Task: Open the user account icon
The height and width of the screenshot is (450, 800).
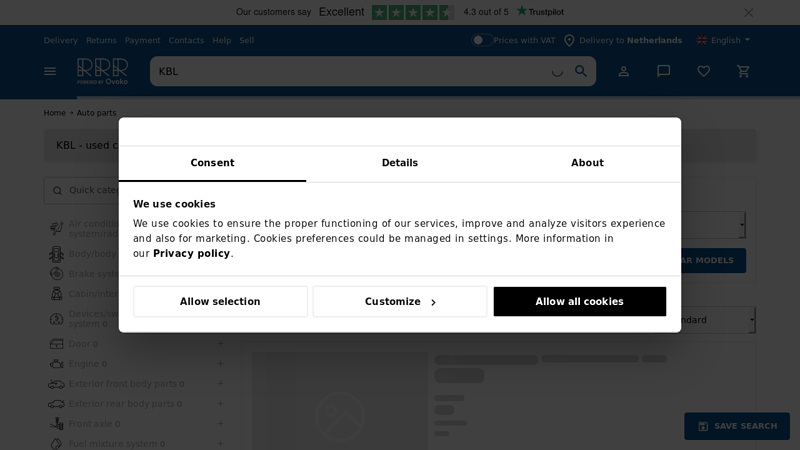Action: (624, 71)
